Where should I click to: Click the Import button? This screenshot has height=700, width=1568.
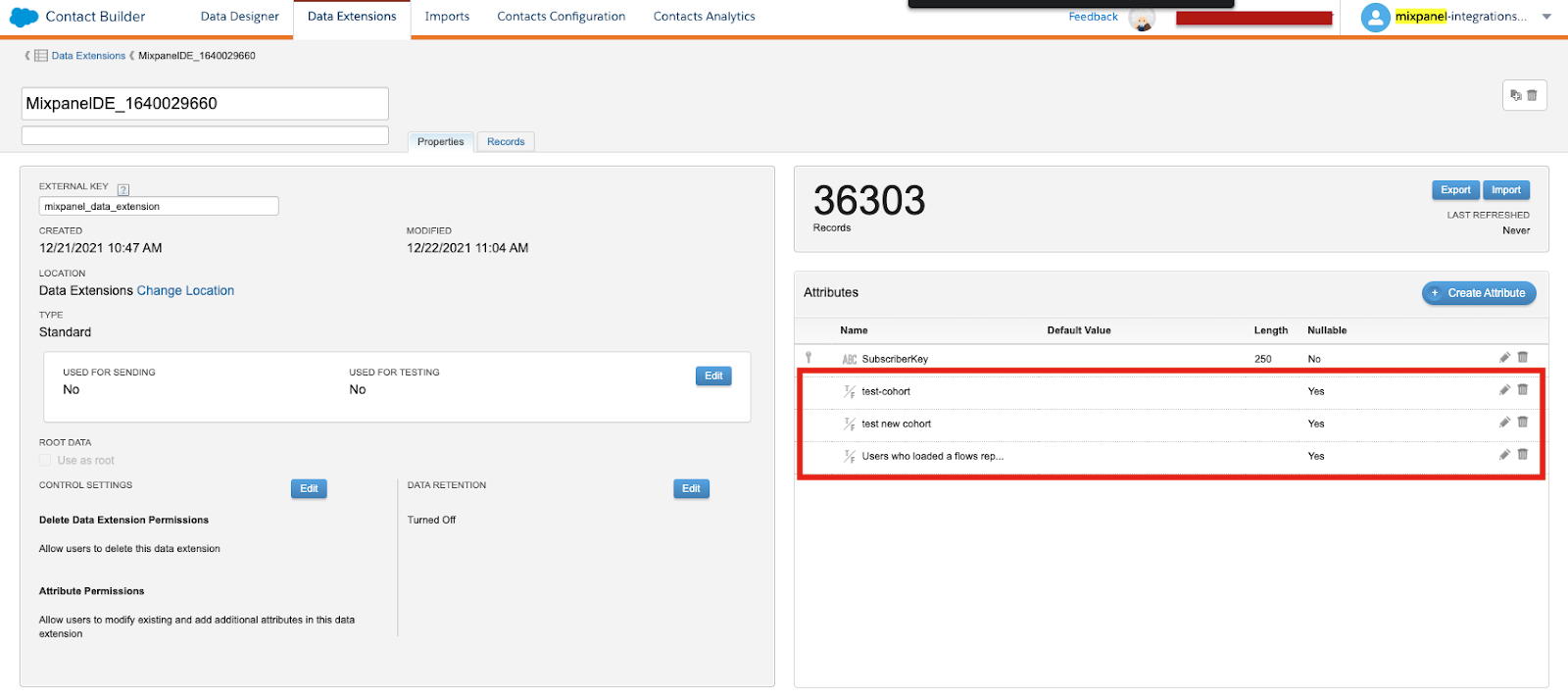(1506, 190)
